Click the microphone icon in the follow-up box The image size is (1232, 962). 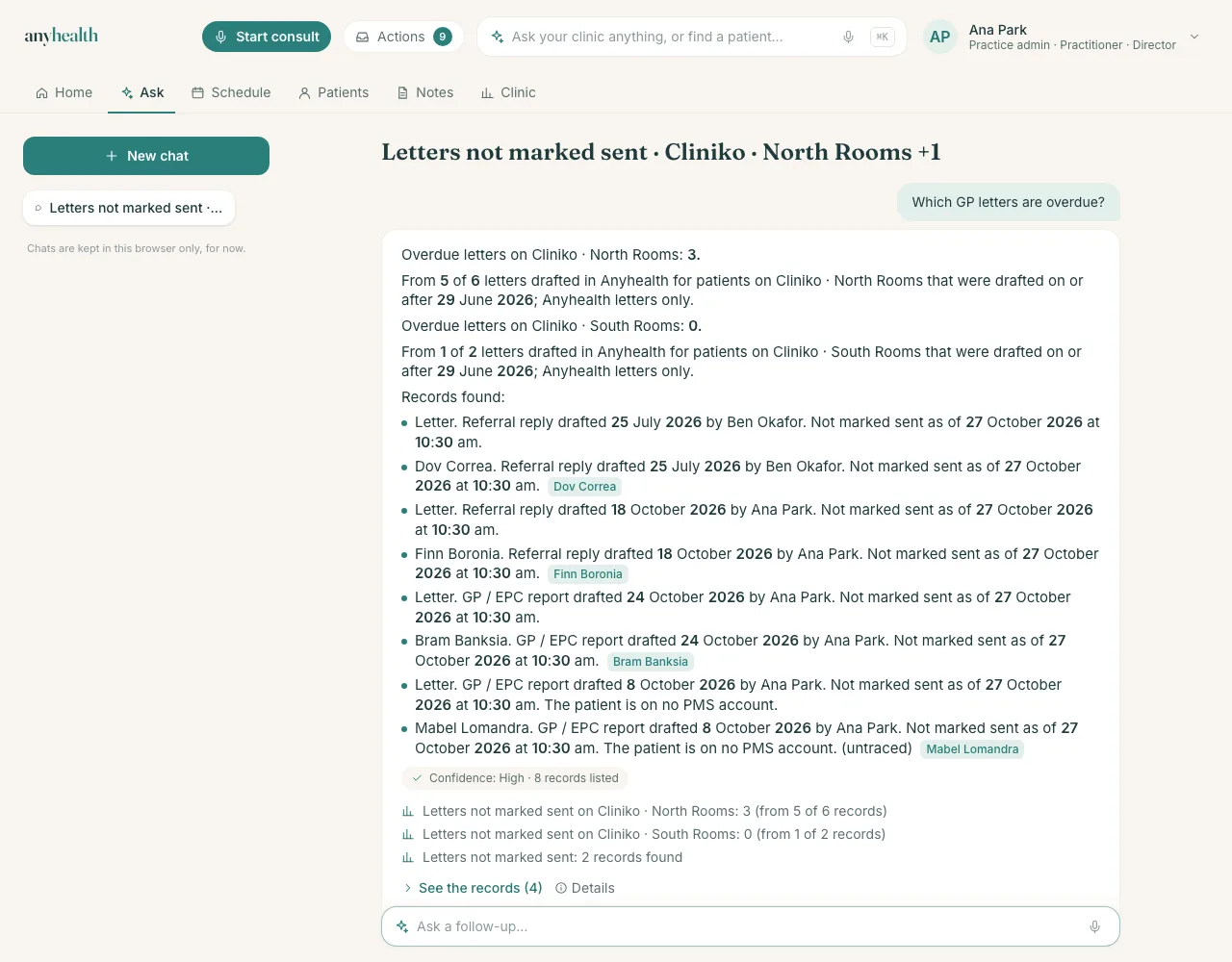[1094, 926]
